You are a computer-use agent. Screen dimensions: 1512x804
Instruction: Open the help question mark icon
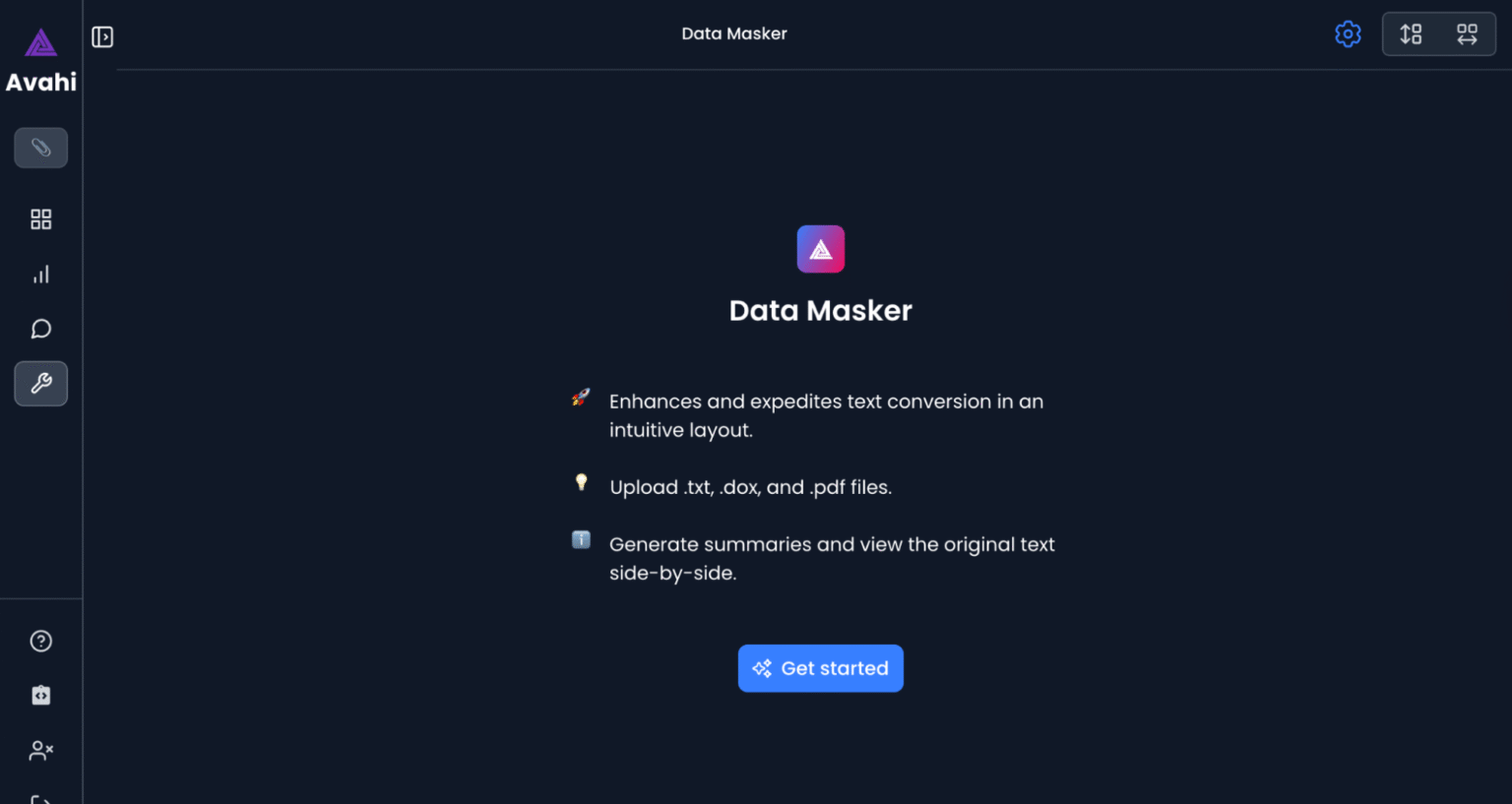pyautogui.click(x=40, y=641)
